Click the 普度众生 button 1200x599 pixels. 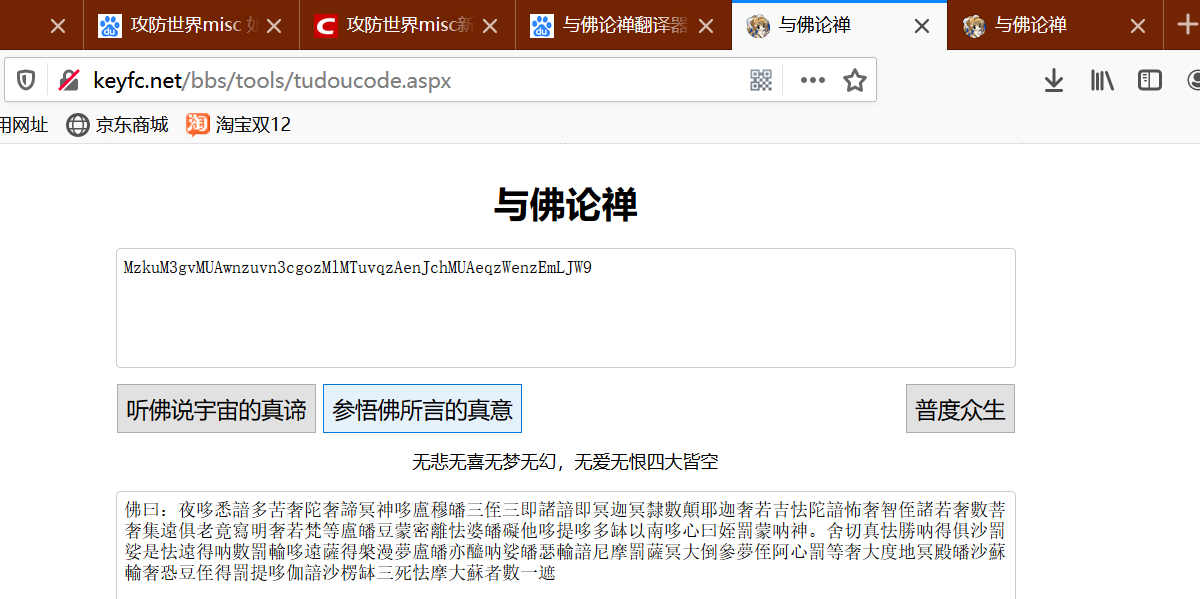coord(960,409)
